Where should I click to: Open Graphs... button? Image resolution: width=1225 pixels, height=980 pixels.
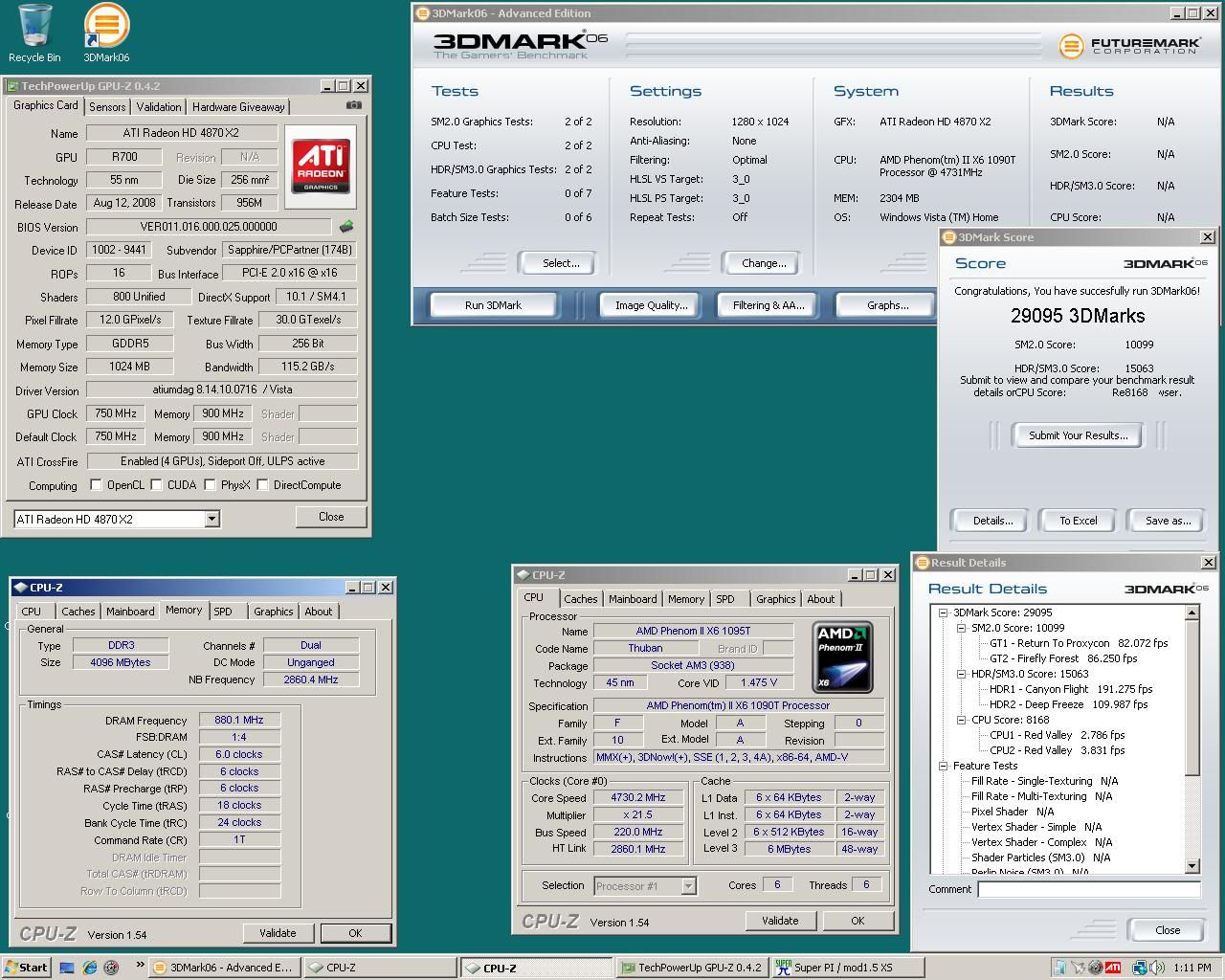[887, 305]
